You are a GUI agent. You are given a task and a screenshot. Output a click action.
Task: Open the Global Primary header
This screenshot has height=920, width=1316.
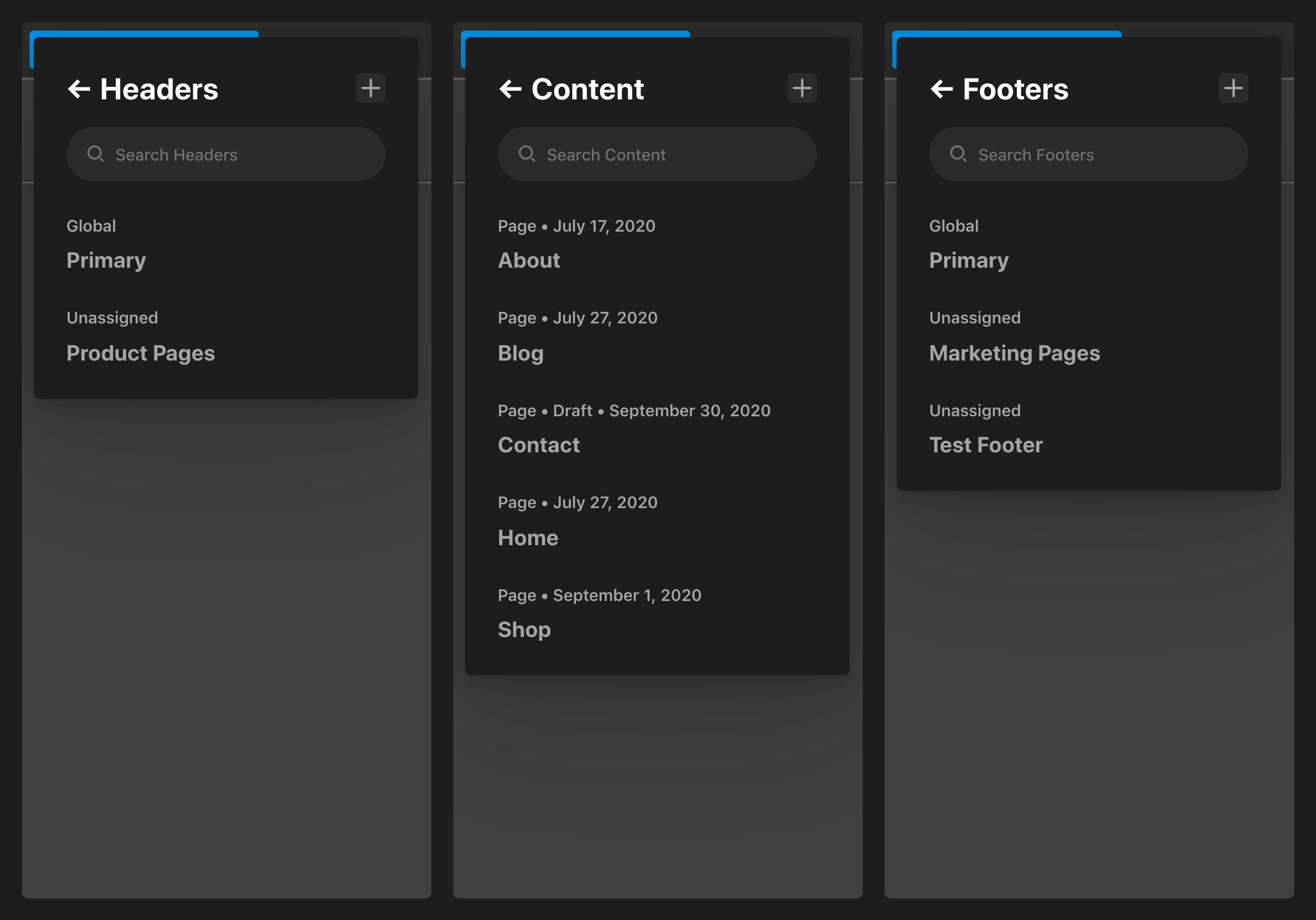106,261
